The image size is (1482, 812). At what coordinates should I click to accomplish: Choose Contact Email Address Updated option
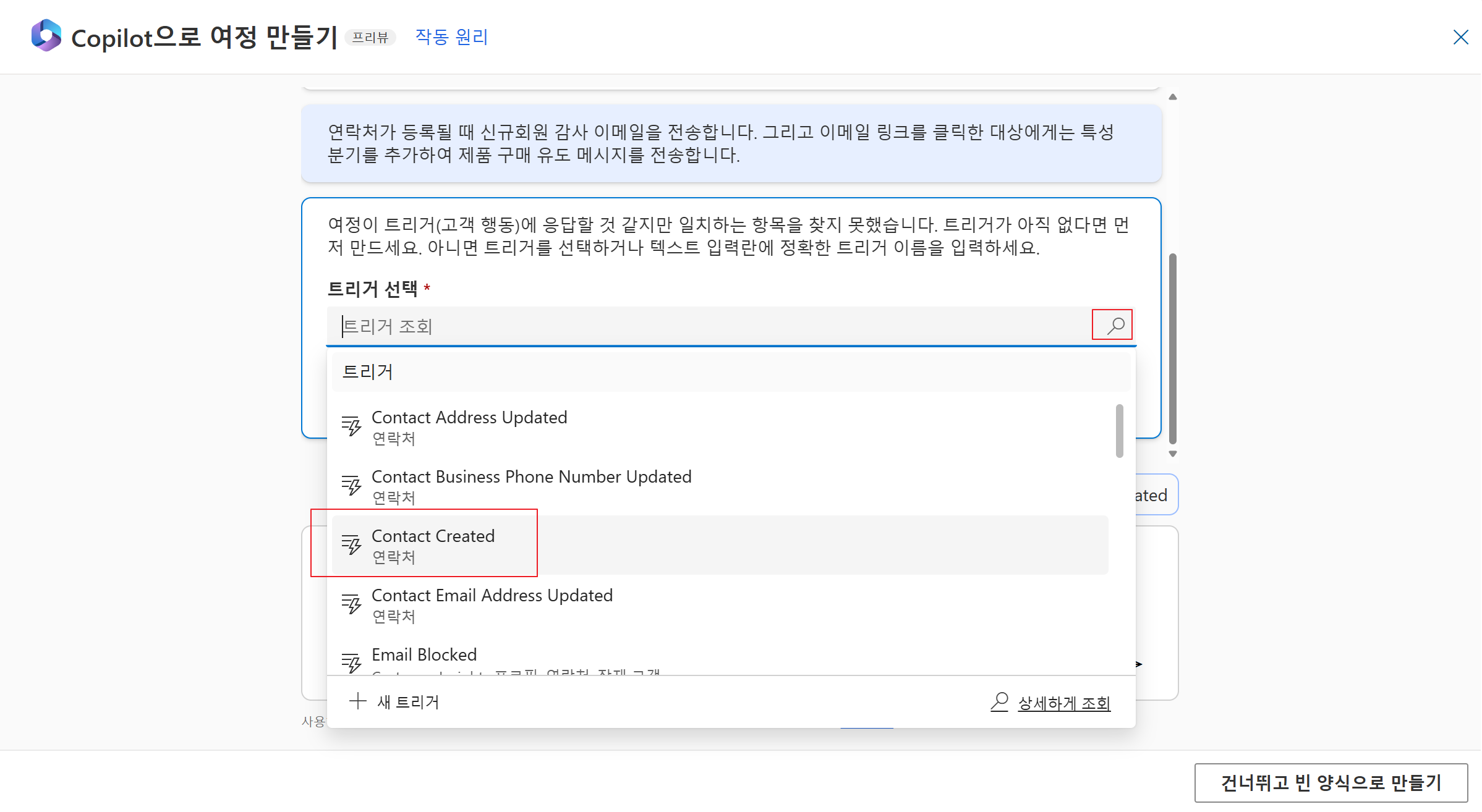tap(492, 596)
